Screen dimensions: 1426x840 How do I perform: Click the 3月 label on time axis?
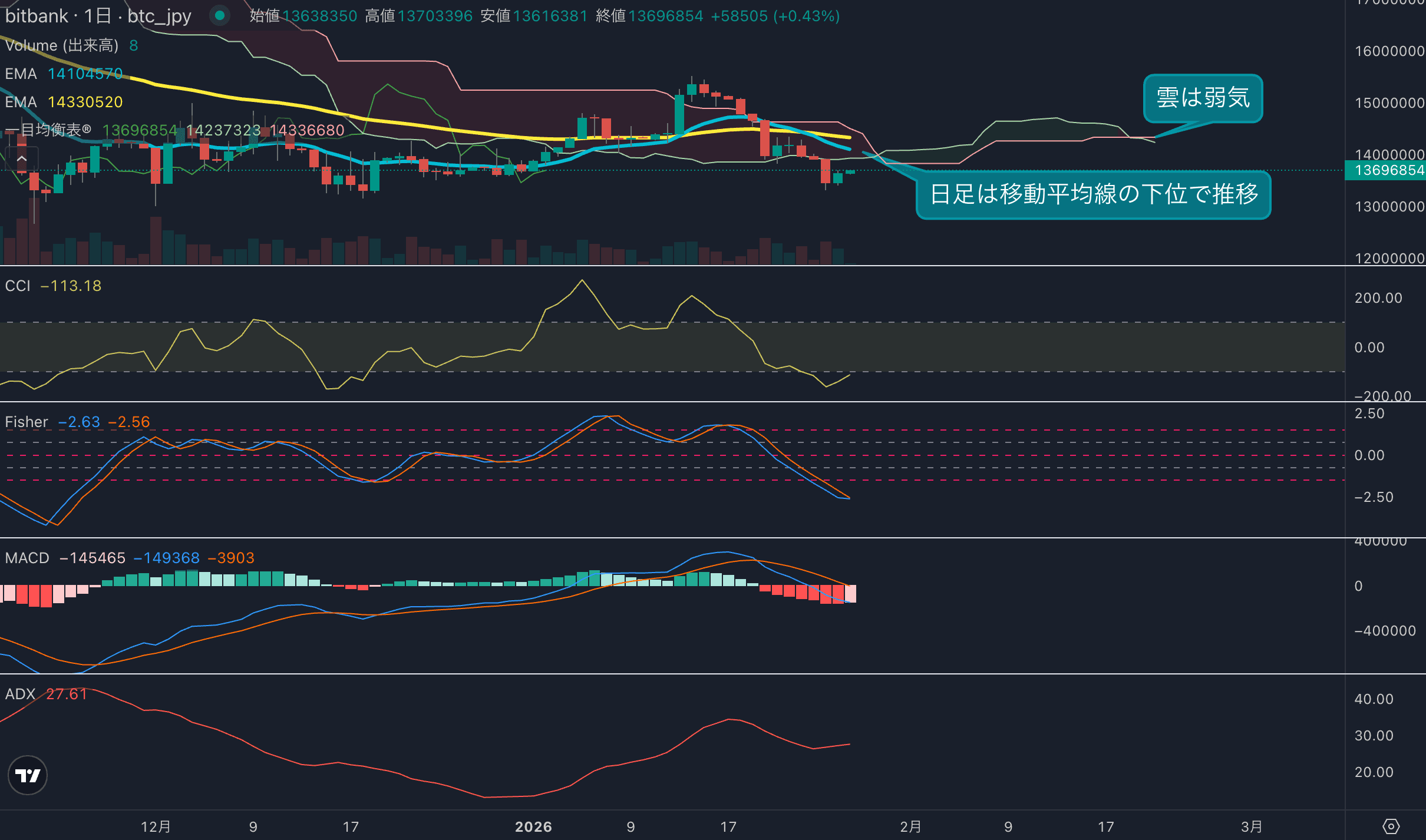1252,826
